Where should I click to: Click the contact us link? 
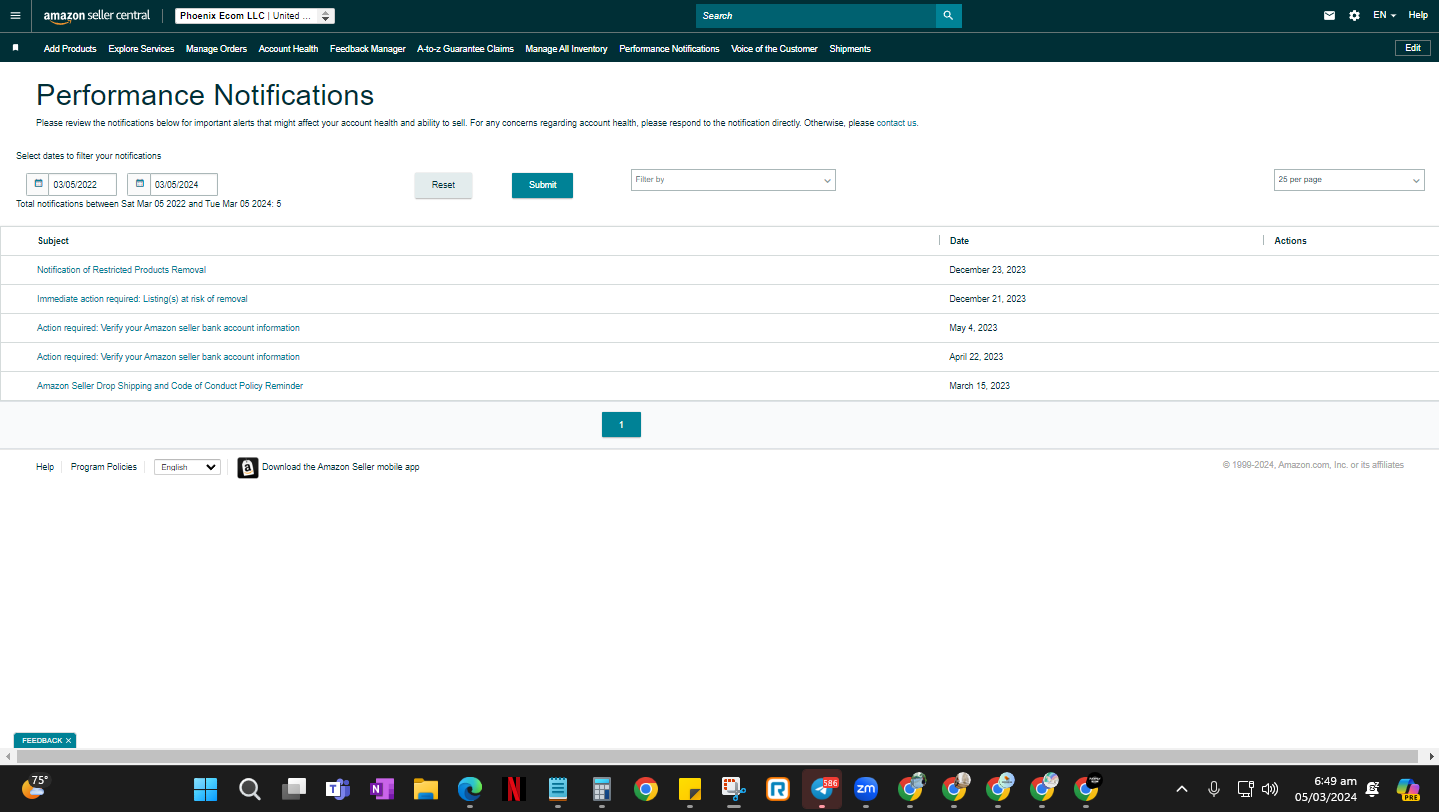[896, 123]
